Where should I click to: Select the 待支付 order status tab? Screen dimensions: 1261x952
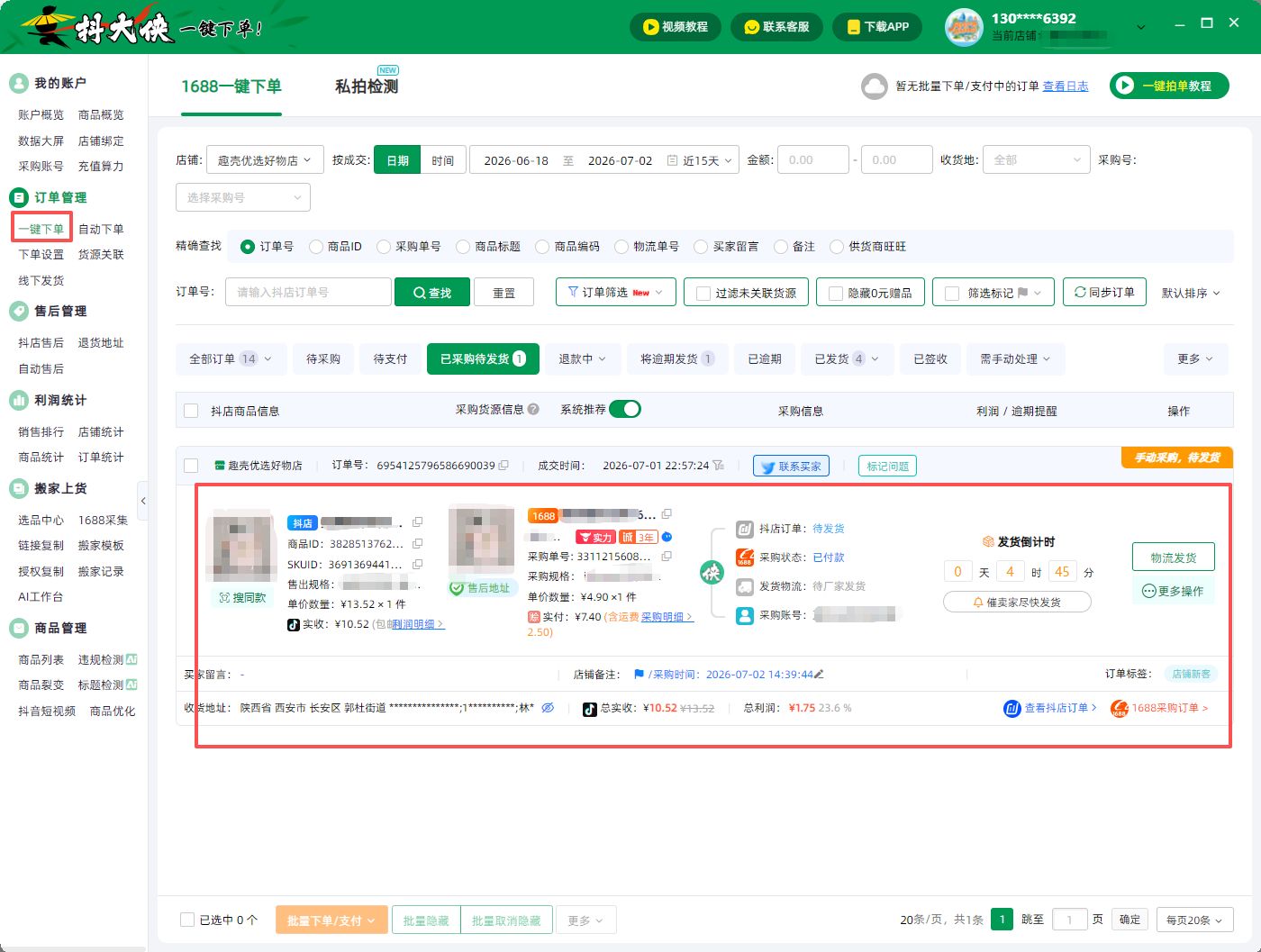click(x=390, y=358)
